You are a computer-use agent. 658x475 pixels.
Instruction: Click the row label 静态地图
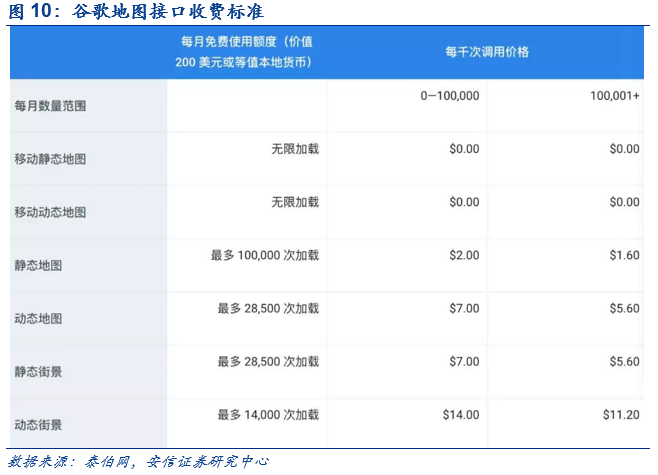point(38,266)
